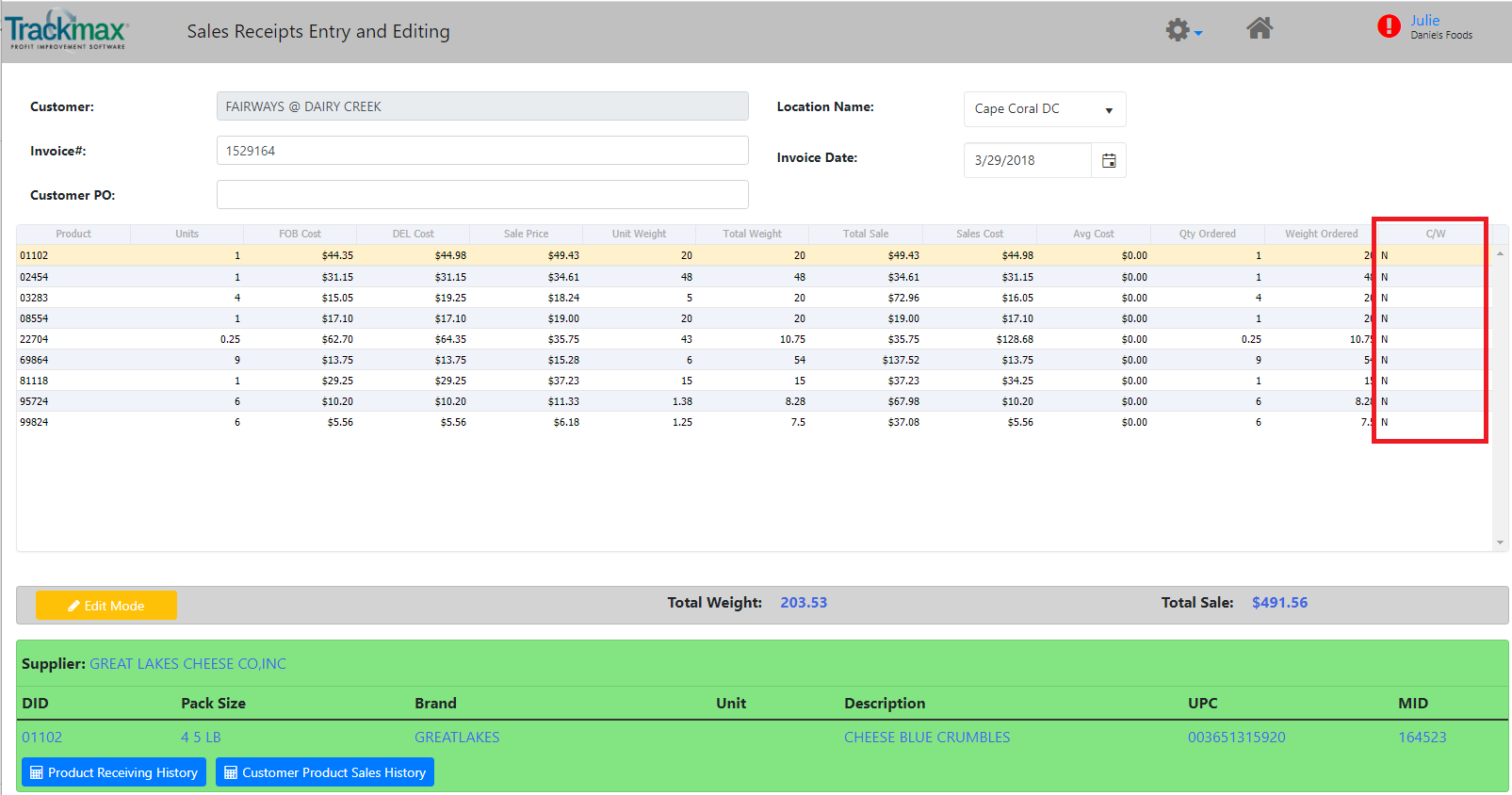Click the red alert exclamation icon
1512x795 pixels.
[x=1388, y=26]
